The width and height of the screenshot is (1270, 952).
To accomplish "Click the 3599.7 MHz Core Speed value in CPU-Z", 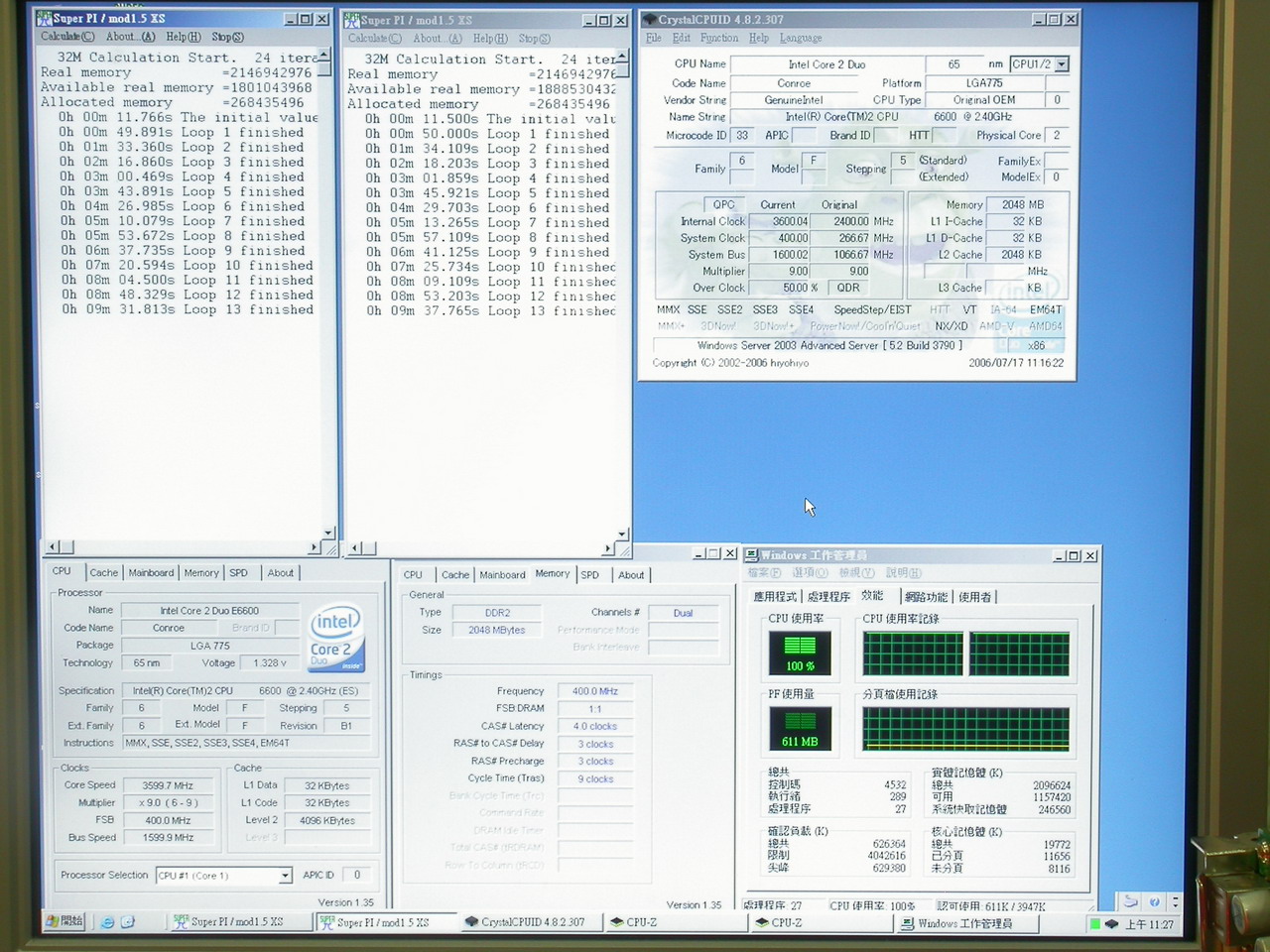I will tap(168, 785).
